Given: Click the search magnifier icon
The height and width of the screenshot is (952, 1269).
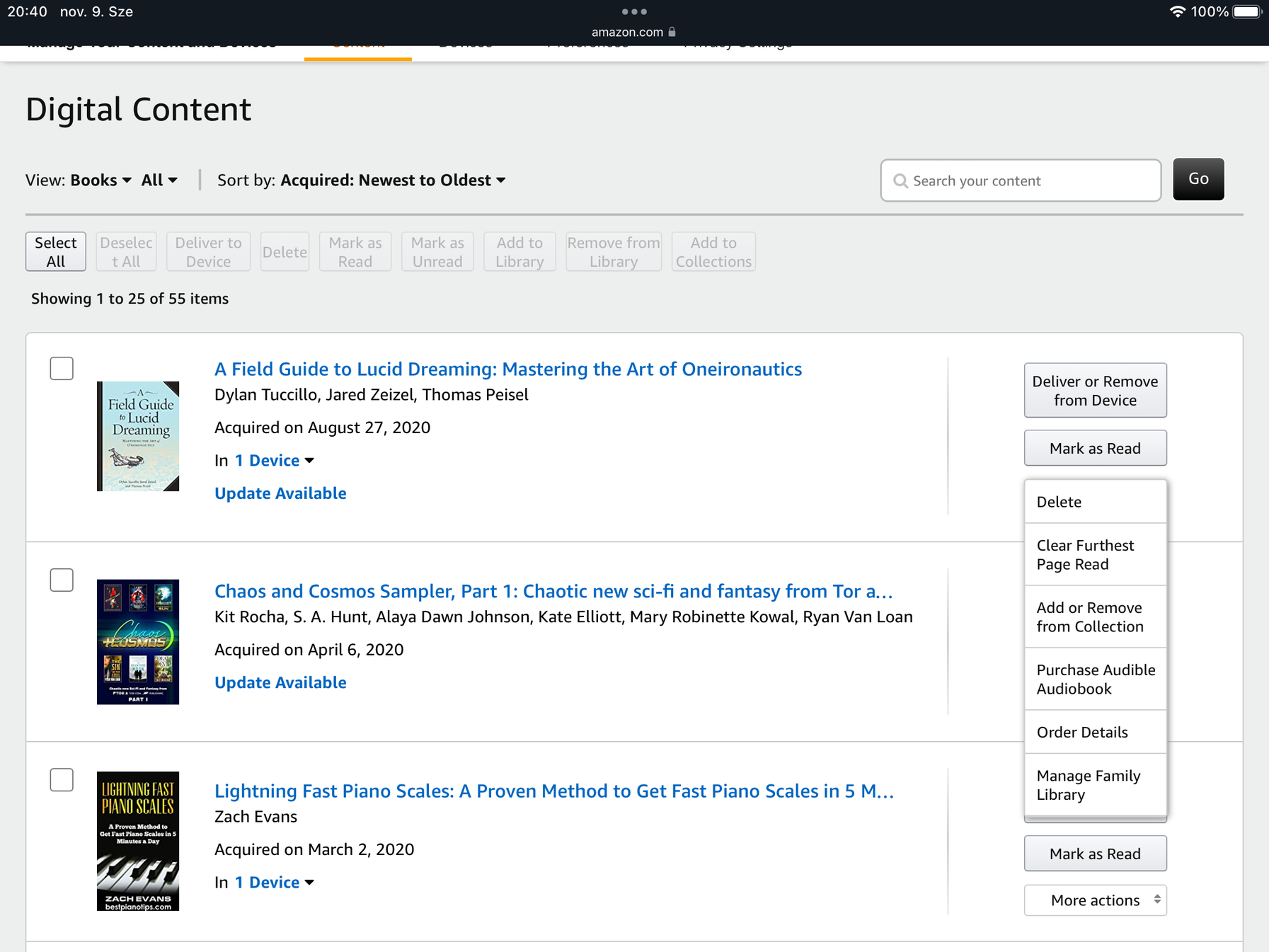Looking at the screenshot, I should point(900,181).
